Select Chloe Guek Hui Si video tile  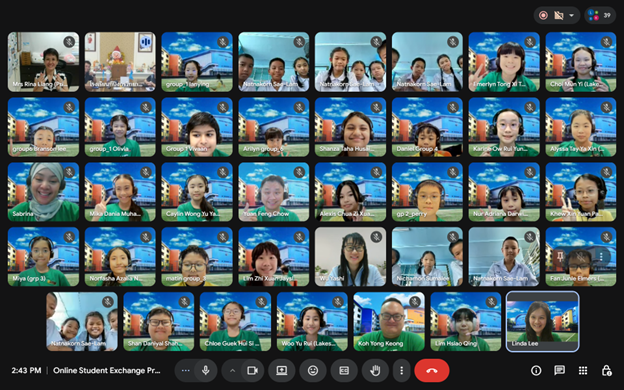click(x=235, y=322)
